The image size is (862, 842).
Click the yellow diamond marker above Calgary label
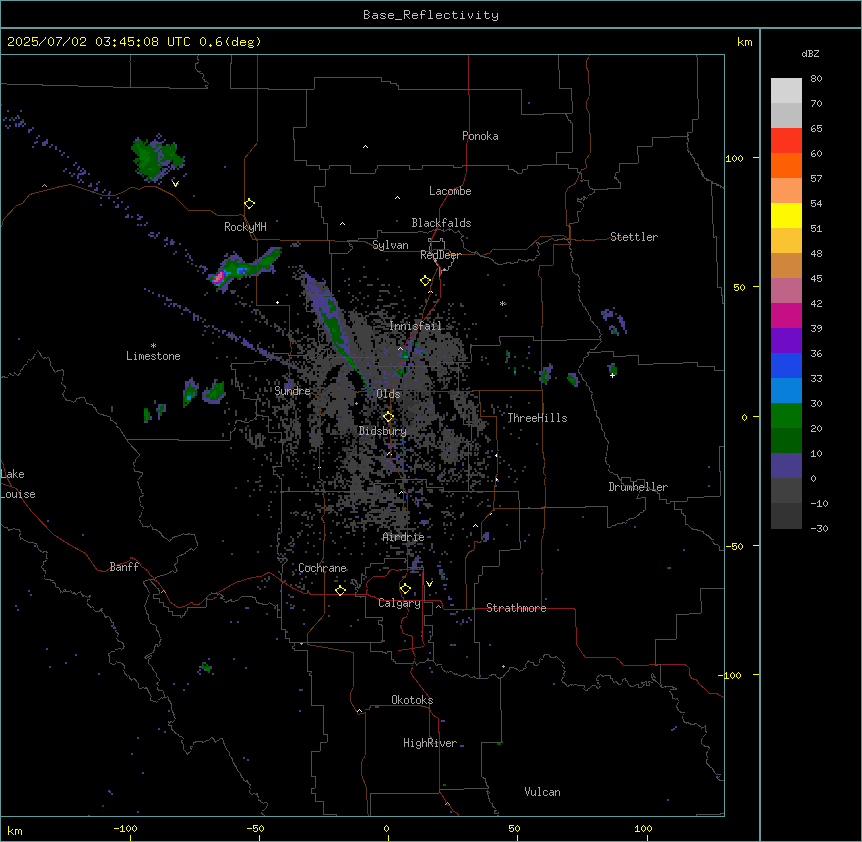(x=405, y=589)
